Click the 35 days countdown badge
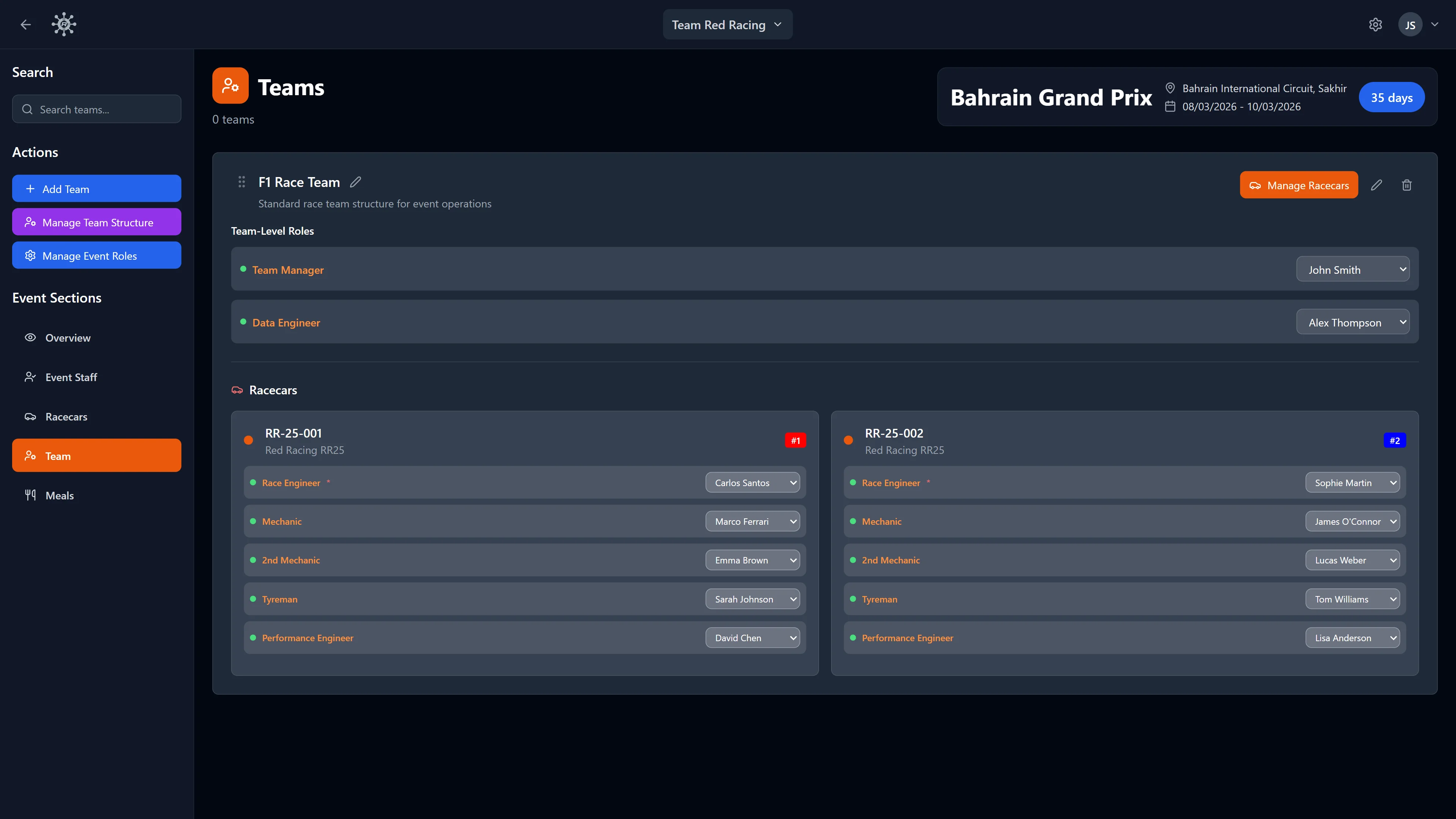Screen dimensions: 1456x819 click(1392, 97)
